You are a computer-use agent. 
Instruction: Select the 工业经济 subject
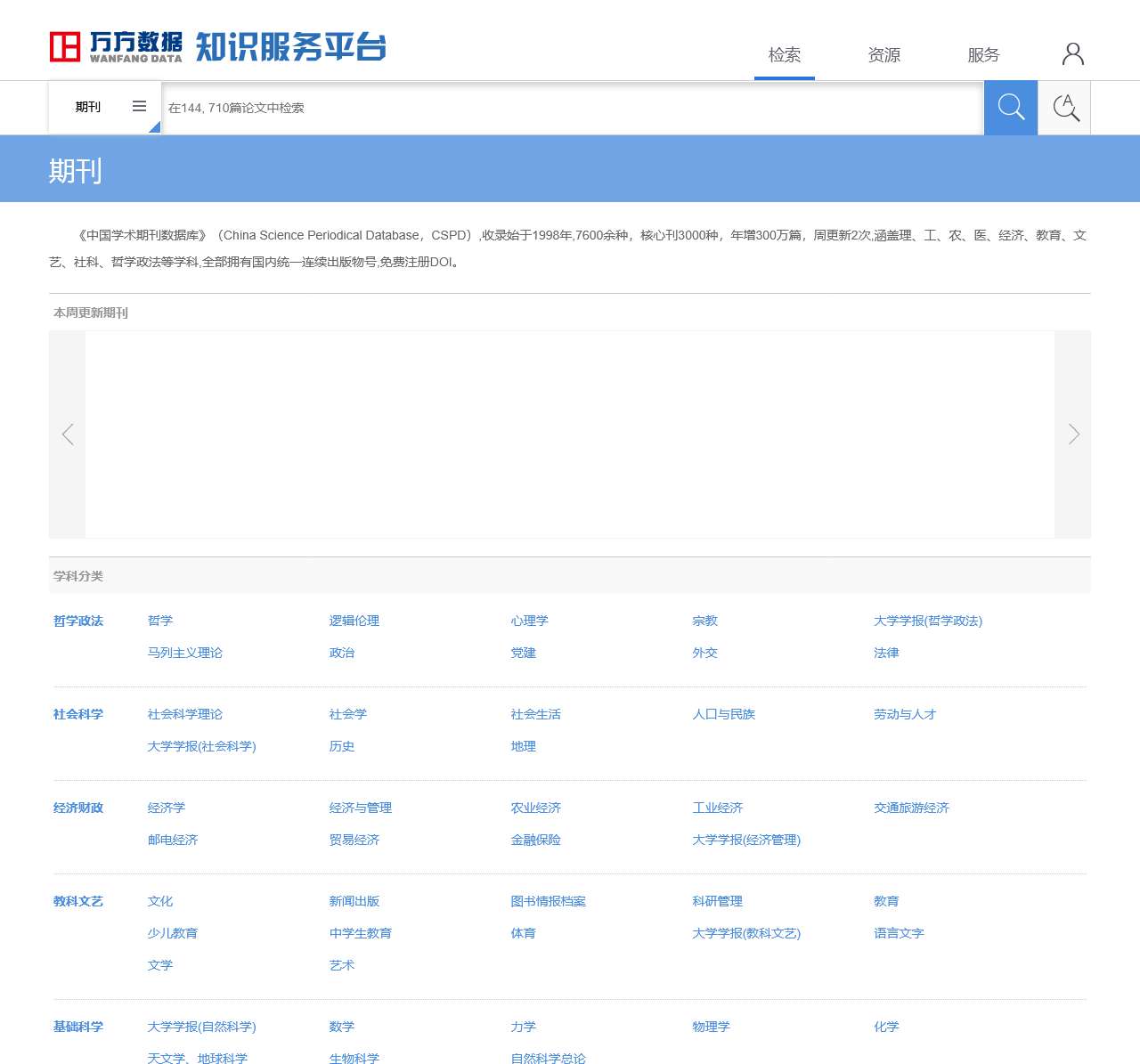718,808
